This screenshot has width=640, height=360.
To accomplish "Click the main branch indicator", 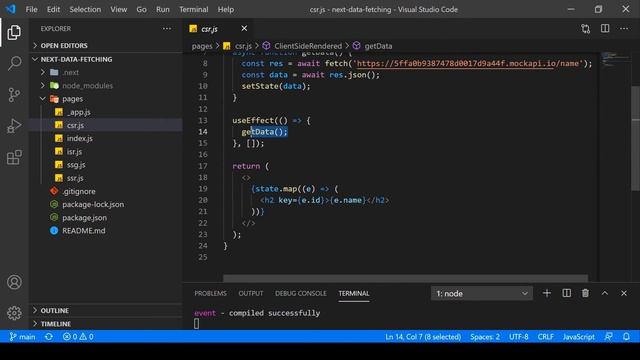I will 22,337.
